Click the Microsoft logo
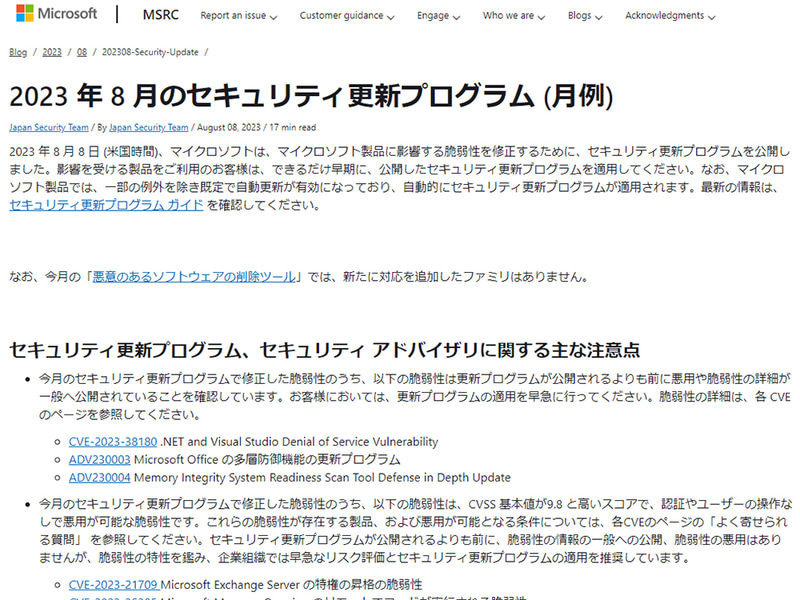The height and width of the screenshot is (600, 800). click(x=56, y=14)
